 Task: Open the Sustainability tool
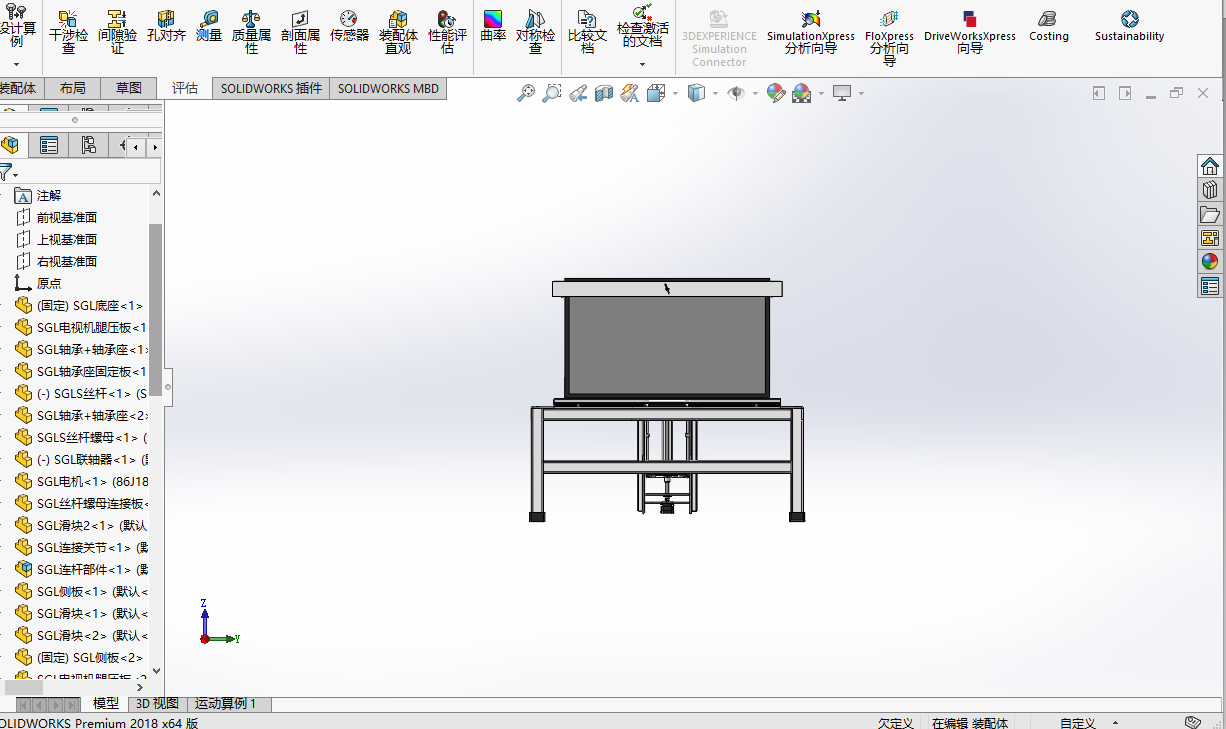[x=1129, y=27]
